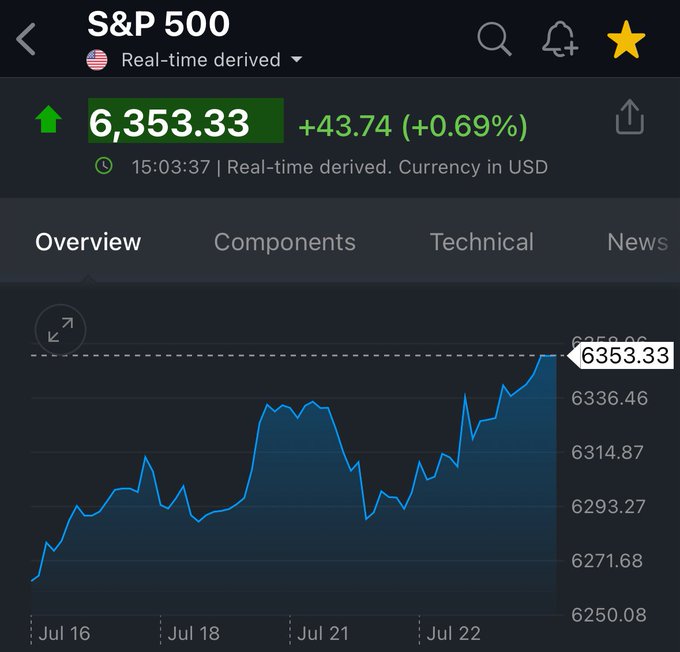Tap the back arrow icon
This screenshot has height=652, width=680.
26,40
